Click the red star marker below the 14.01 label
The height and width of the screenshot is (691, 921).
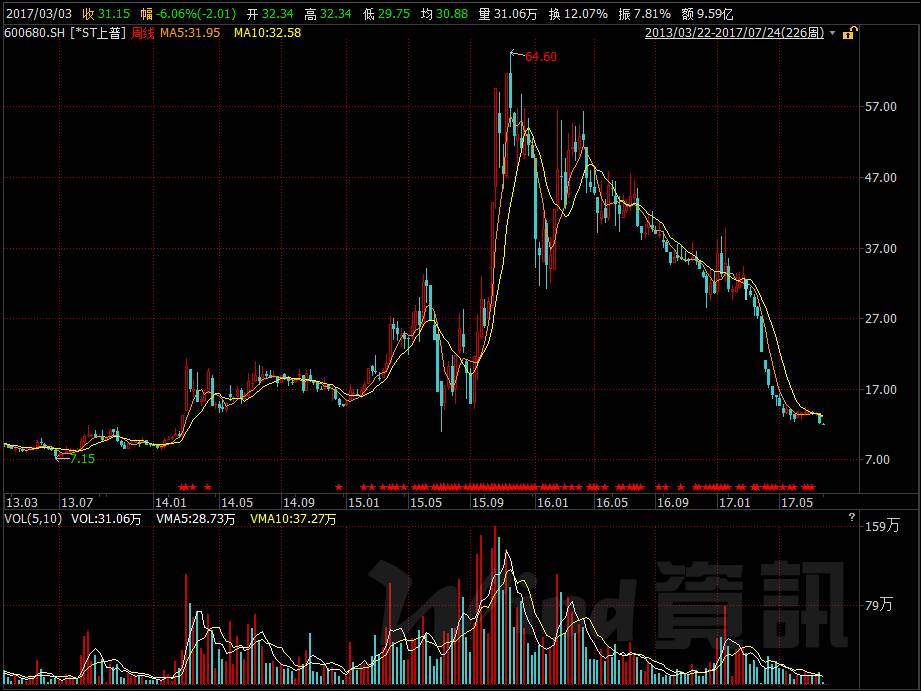(195, 488)
